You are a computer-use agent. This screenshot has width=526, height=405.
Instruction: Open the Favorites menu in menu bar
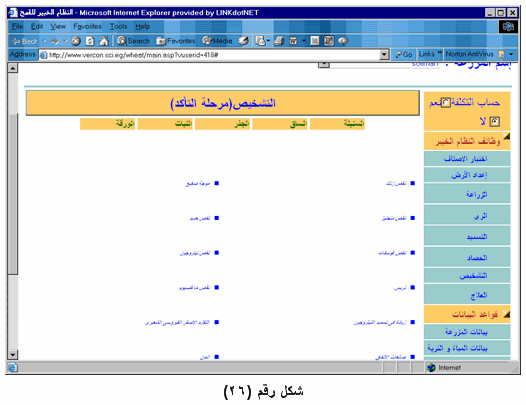click(x=87, y=26)
